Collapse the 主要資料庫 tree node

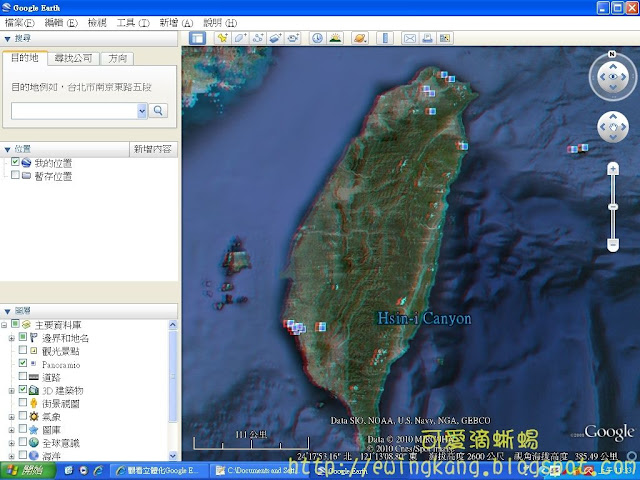[x=4, y=325]
